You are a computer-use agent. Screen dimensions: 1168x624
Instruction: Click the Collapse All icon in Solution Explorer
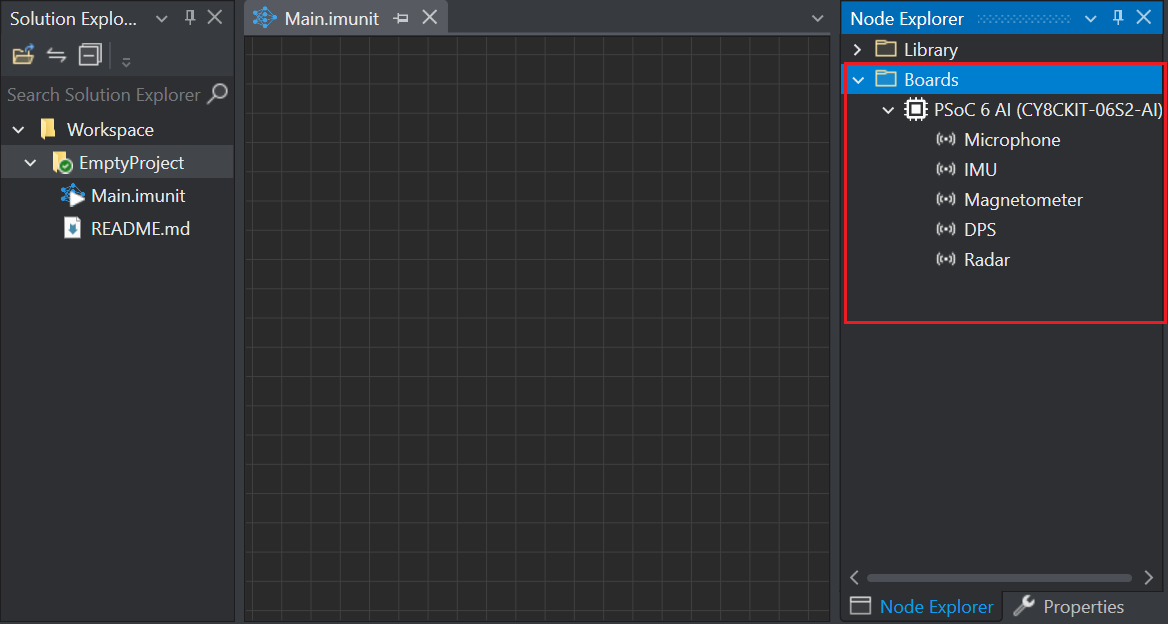(90, 55)
